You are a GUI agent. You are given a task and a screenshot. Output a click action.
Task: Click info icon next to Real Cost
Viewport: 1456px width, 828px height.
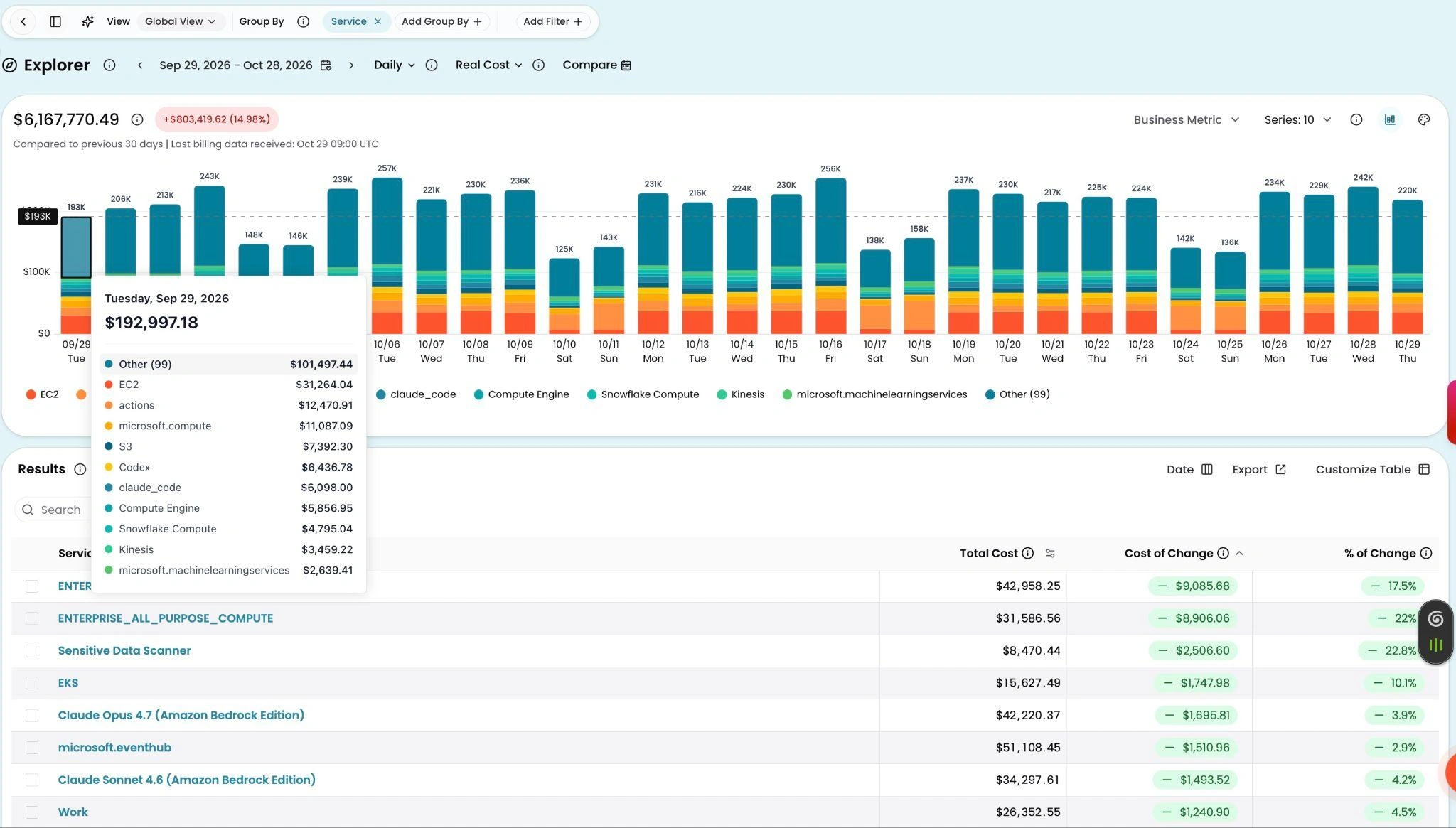pyautogui.click(x=539, y=65)
